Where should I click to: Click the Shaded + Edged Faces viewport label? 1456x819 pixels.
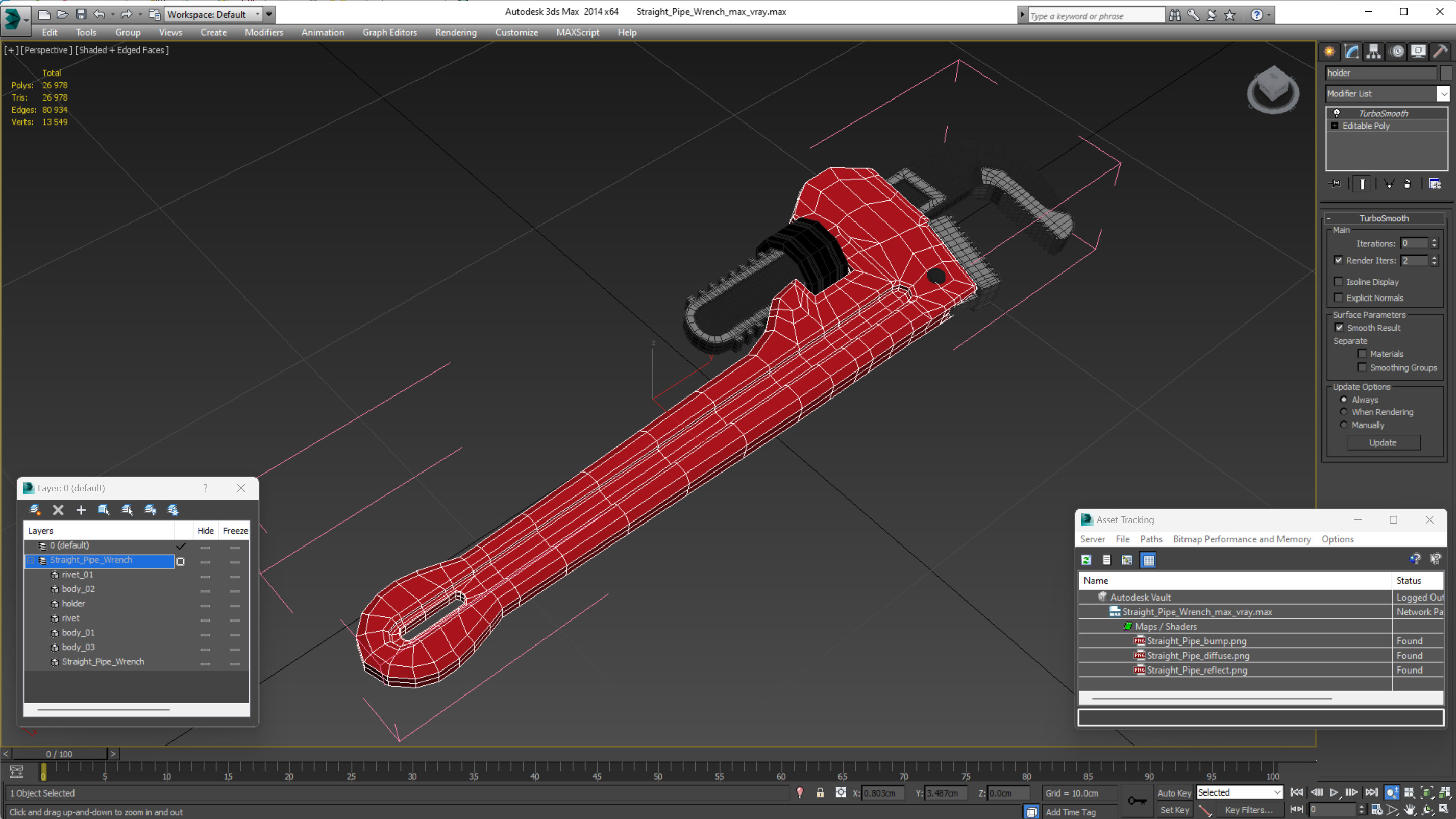pyautogui.click(x=122, y=49)
